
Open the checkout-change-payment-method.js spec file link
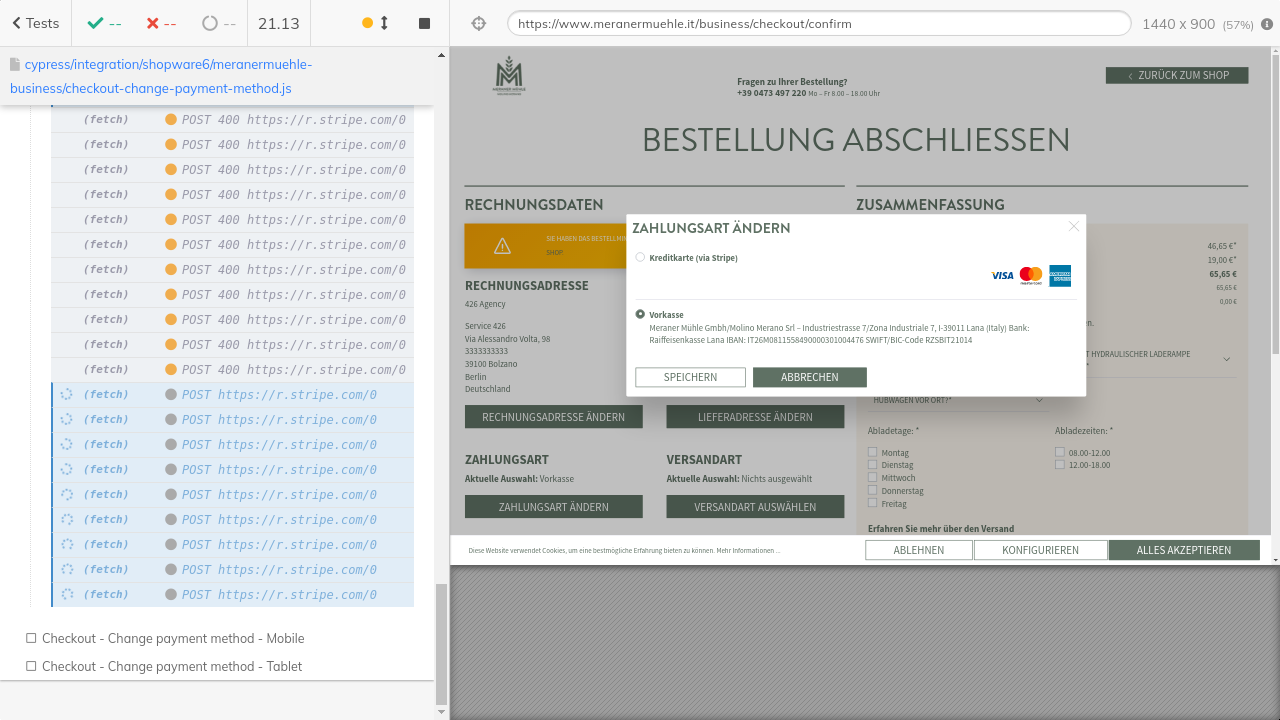click(x=160, y=76)
